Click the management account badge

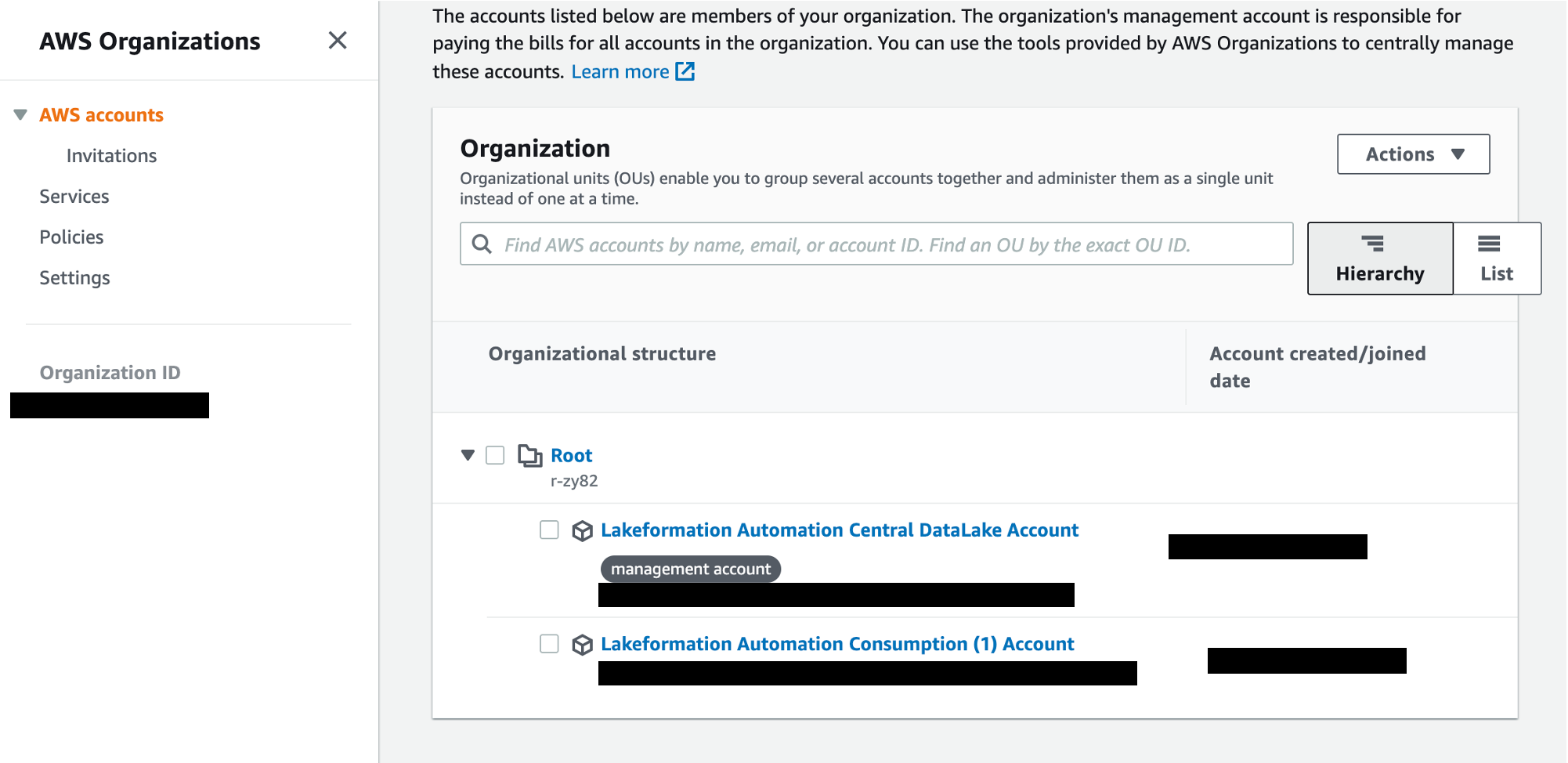point(691,569)
